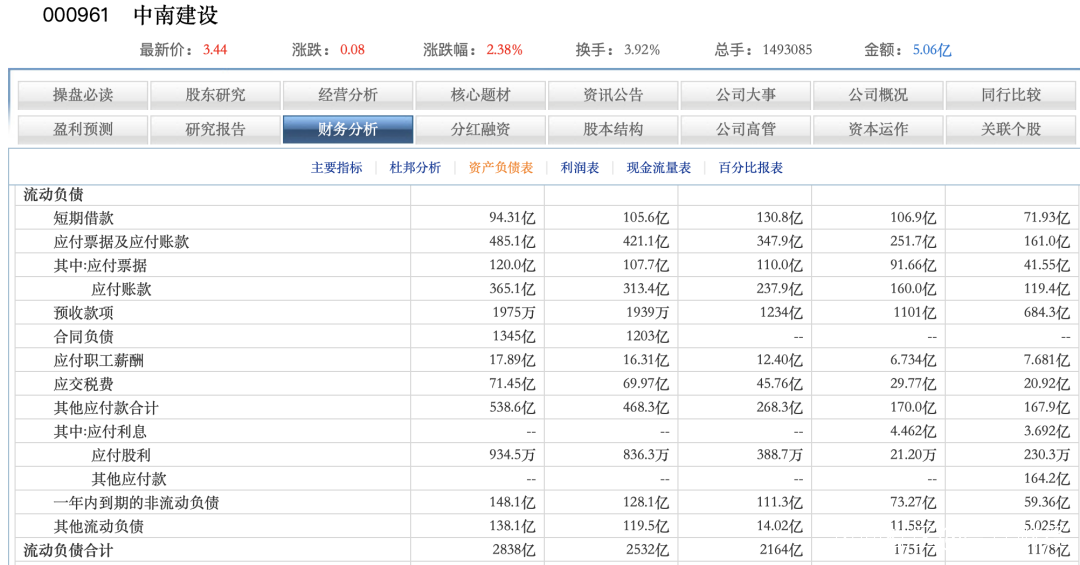Select the 短期借款 row label
The image size is (1080, 565).
click(x=83, y=218)
